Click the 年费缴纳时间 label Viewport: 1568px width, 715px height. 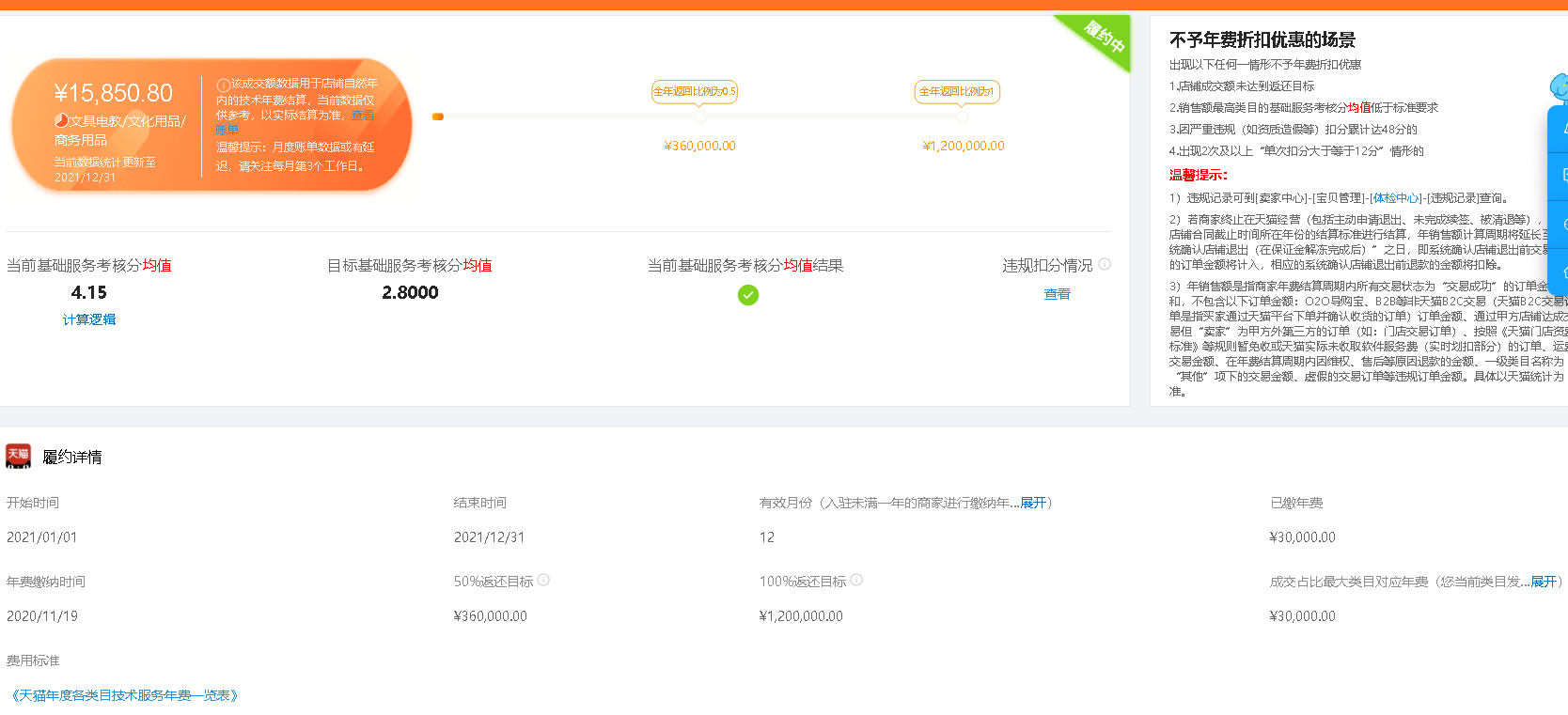click(x=46, y=582)
